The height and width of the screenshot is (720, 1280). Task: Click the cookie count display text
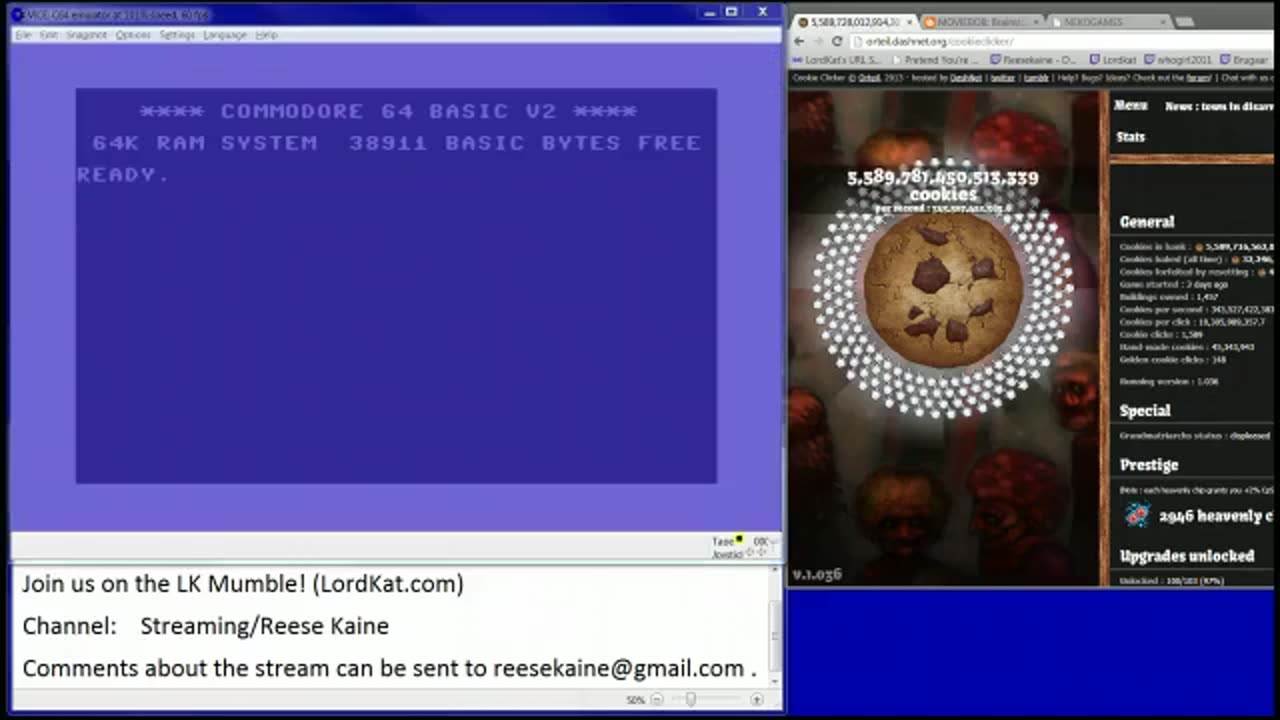pyautogui.click(x=943, y=186)
